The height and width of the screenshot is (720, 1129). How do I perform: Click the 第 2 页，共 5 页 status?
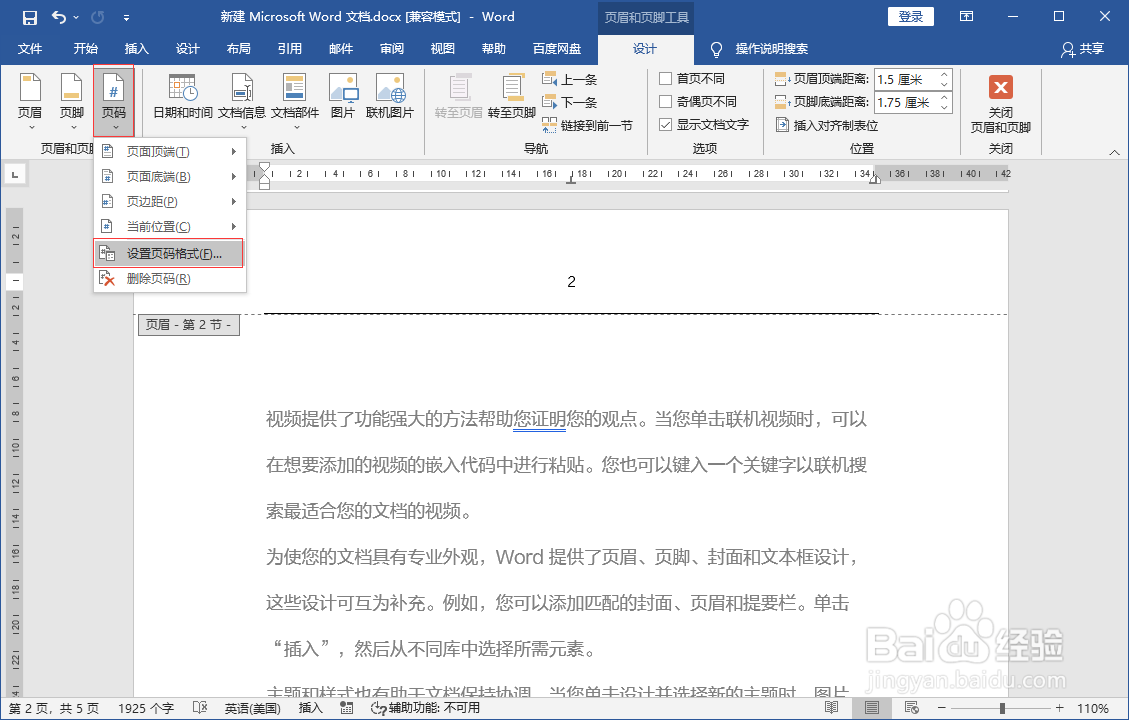(54, 708)
